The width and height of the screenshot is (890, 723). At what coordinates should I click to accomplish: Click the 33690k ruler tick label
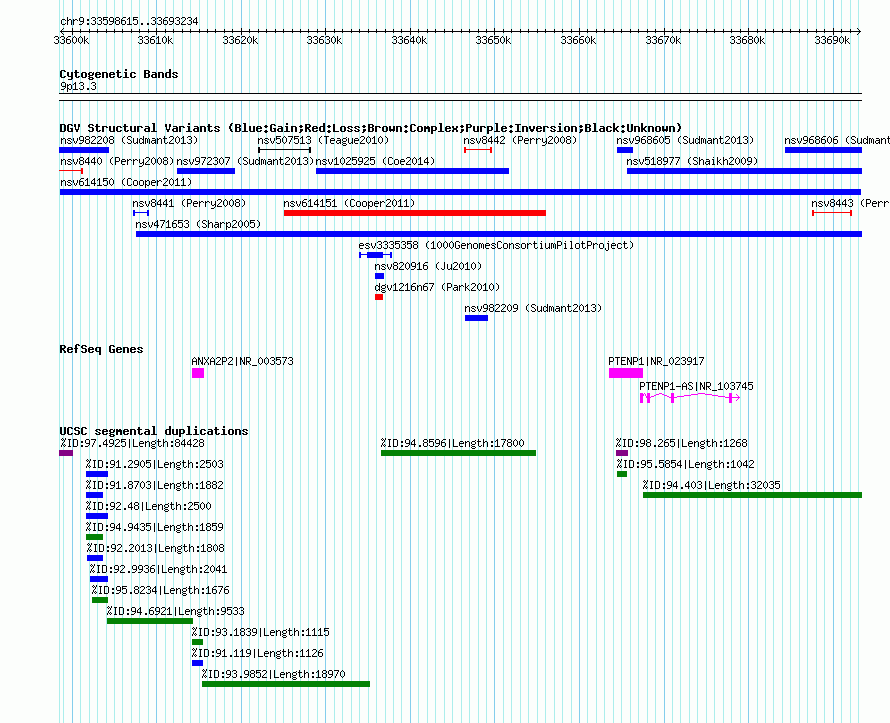point(832,40)
